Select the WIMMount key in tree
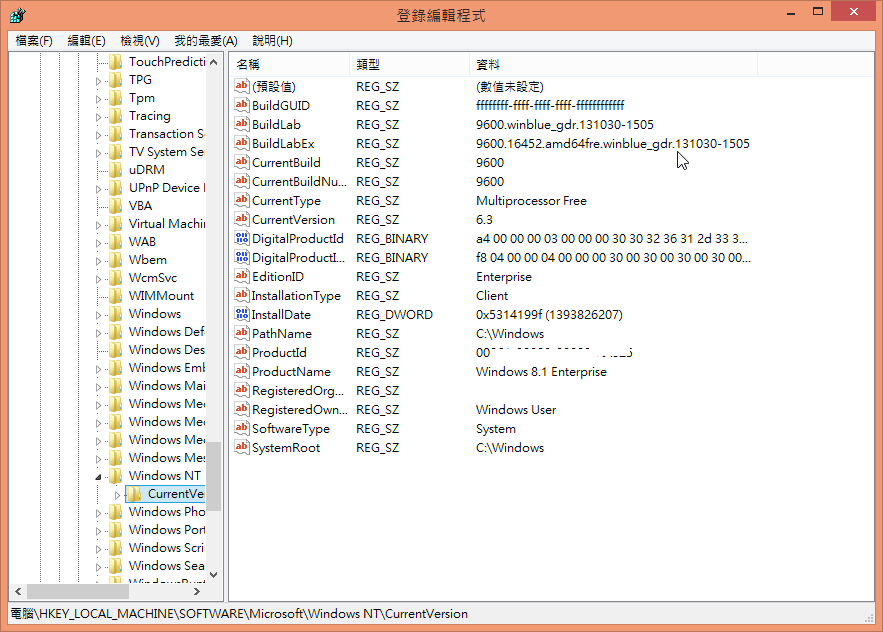Screen dimensions: 883x632 161,296
